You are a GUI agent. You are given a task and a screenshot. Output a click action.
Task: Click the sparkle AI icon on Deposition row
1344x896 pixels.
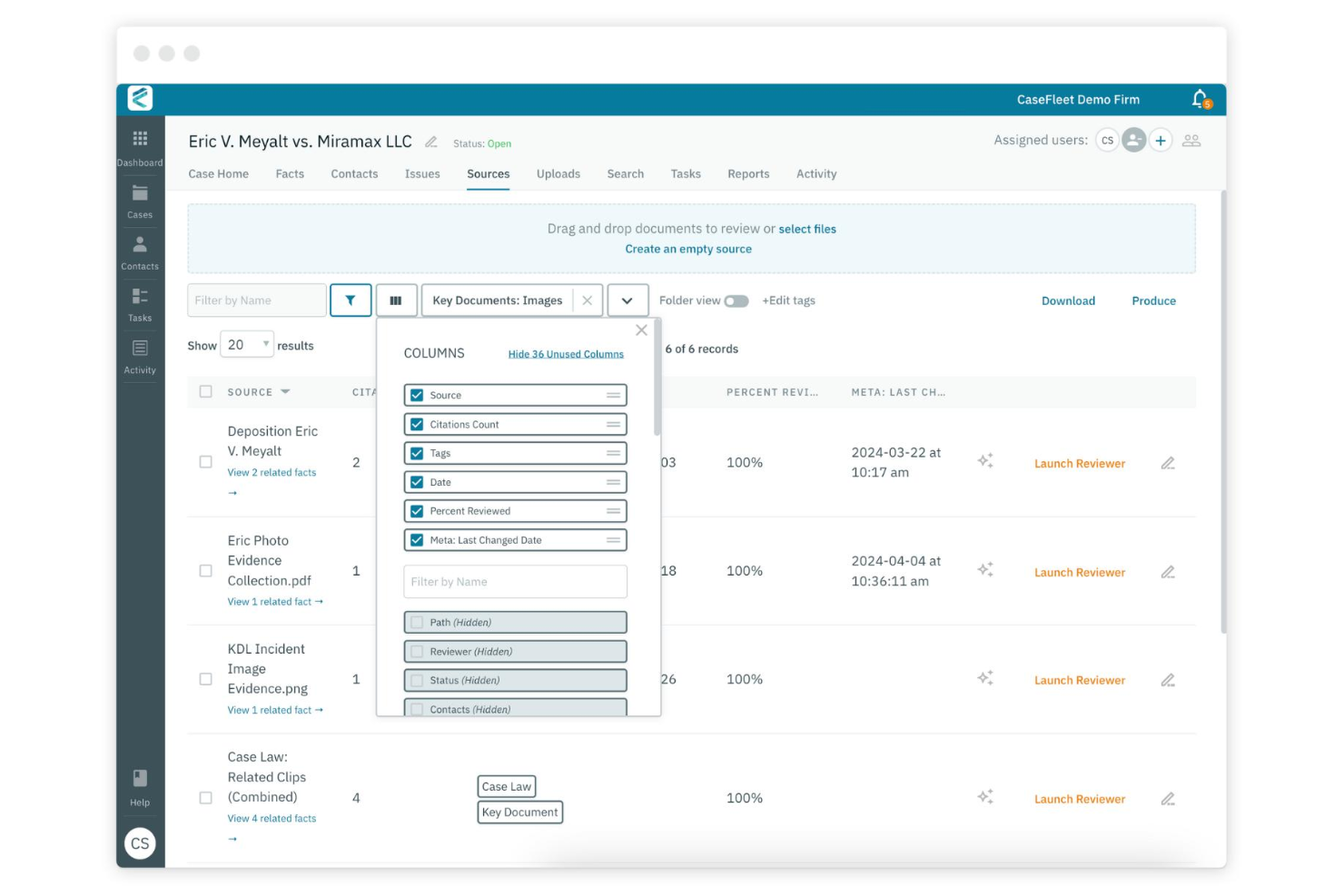(986, 463)
